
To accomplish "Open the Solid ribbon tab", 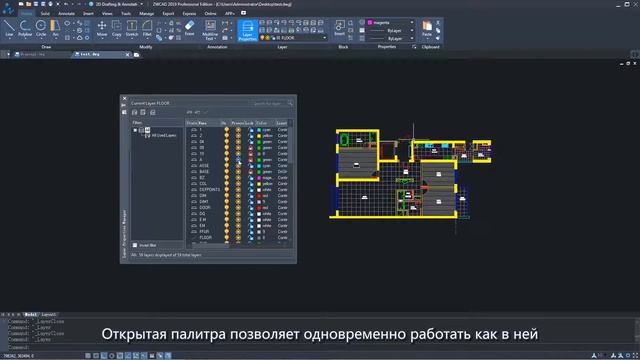I will [45, 13].
